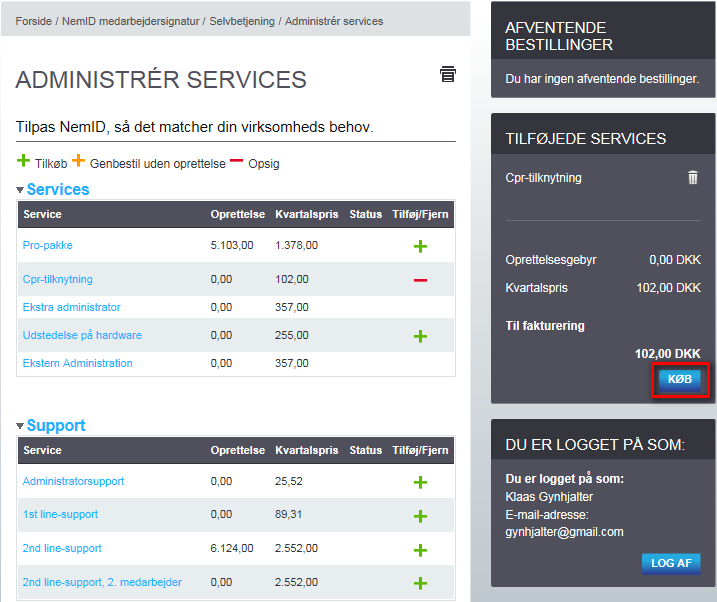Open the Administratorsupport link

click(73, 481)
